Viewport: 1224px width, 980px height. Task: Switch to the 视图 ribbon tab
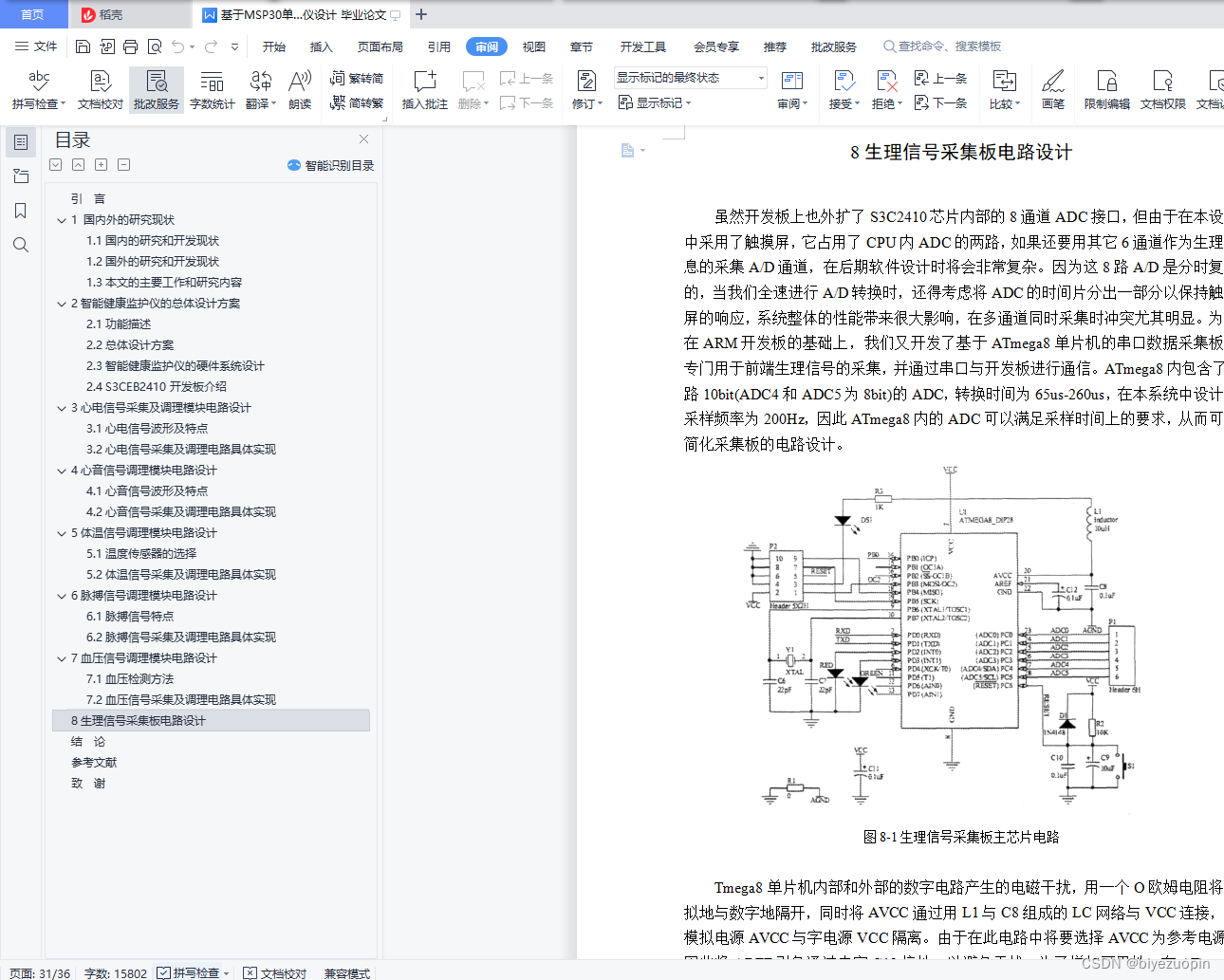534,46
